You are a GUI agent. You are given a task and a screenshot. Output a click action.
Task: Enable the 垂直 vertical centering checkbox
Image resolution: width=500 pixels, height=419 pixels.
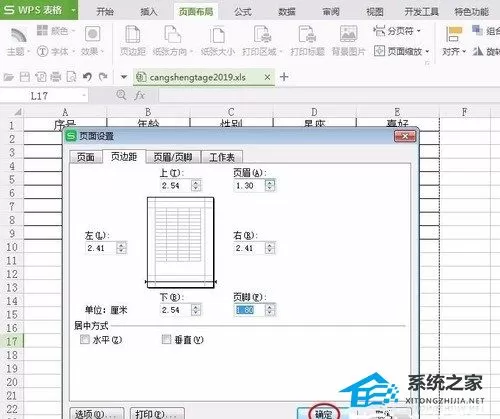(166, 340)
